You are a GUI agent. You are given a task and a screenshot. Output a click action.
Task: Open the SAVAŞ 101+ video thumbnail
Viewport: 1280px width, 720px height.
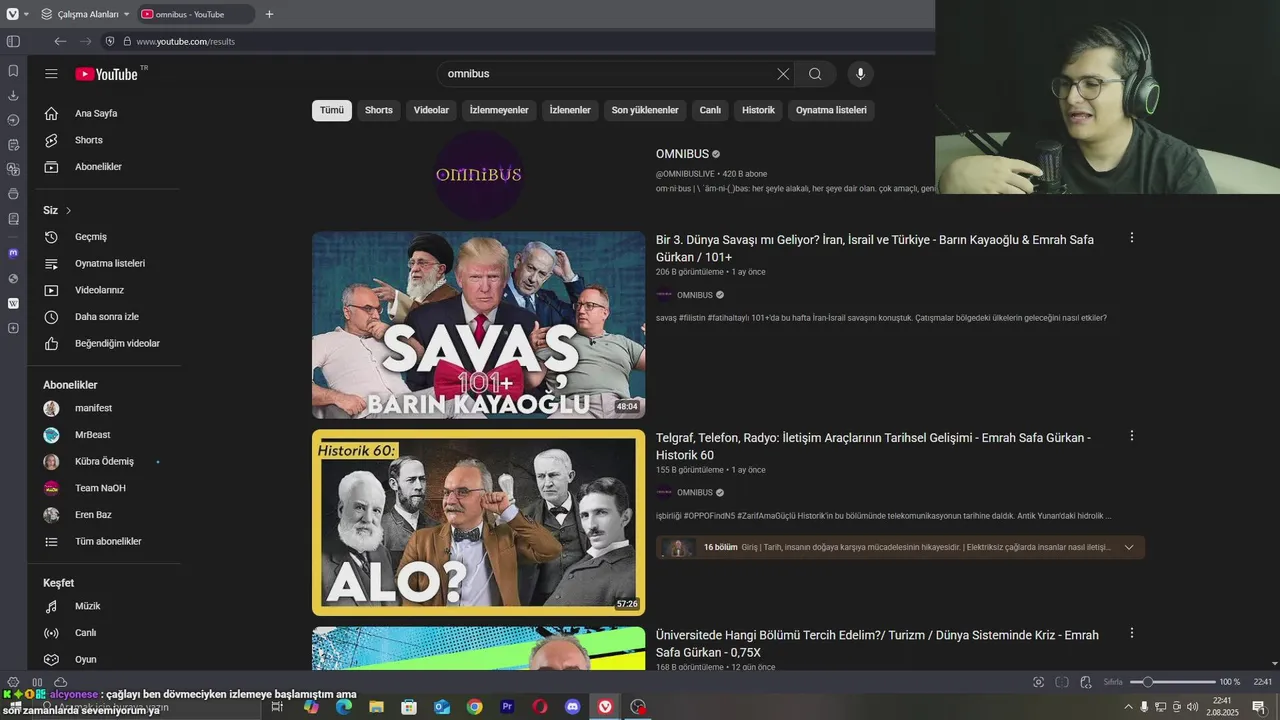(x=479, y=325)
